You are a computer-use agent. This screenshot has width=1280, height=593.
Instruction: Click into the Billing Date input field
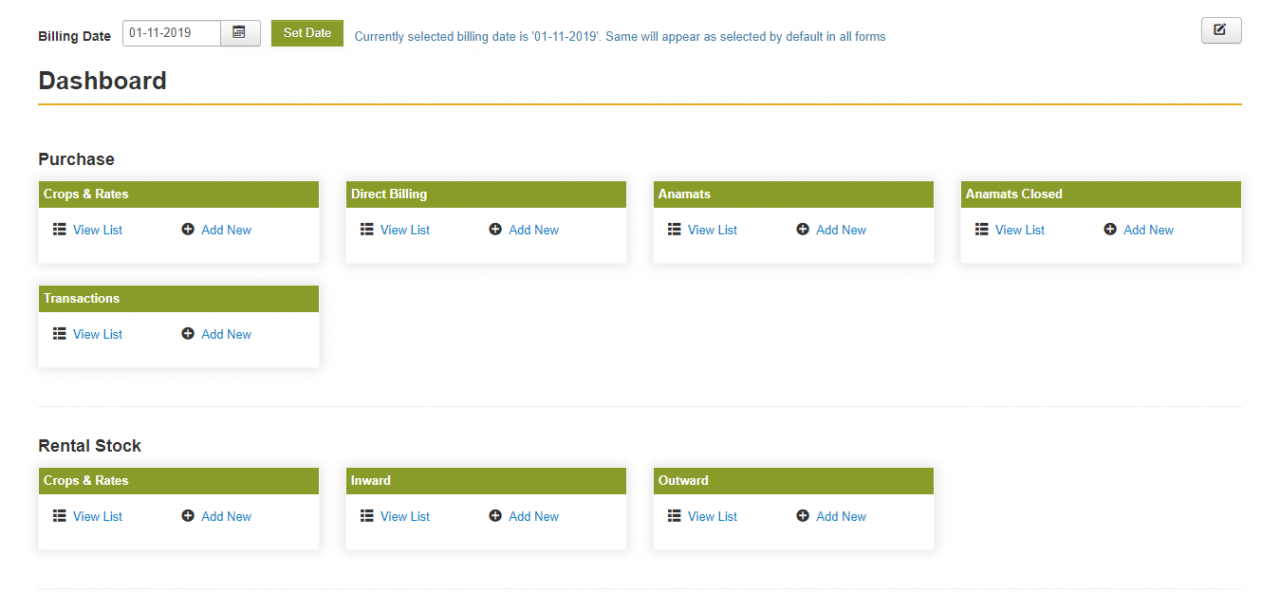pos(171,33)
